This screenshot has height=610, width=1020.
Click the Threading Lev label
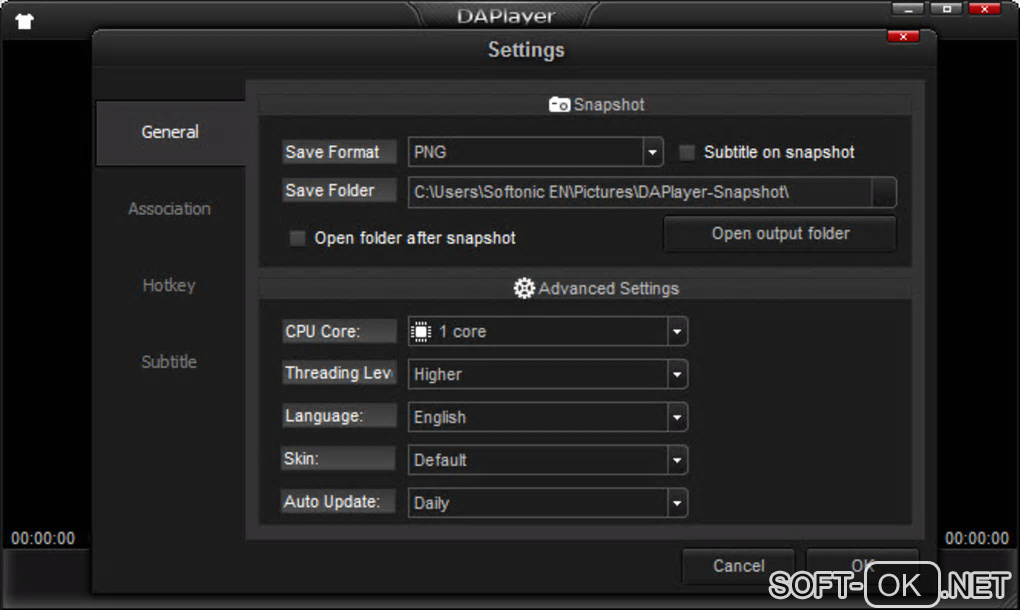pos(339,373)
